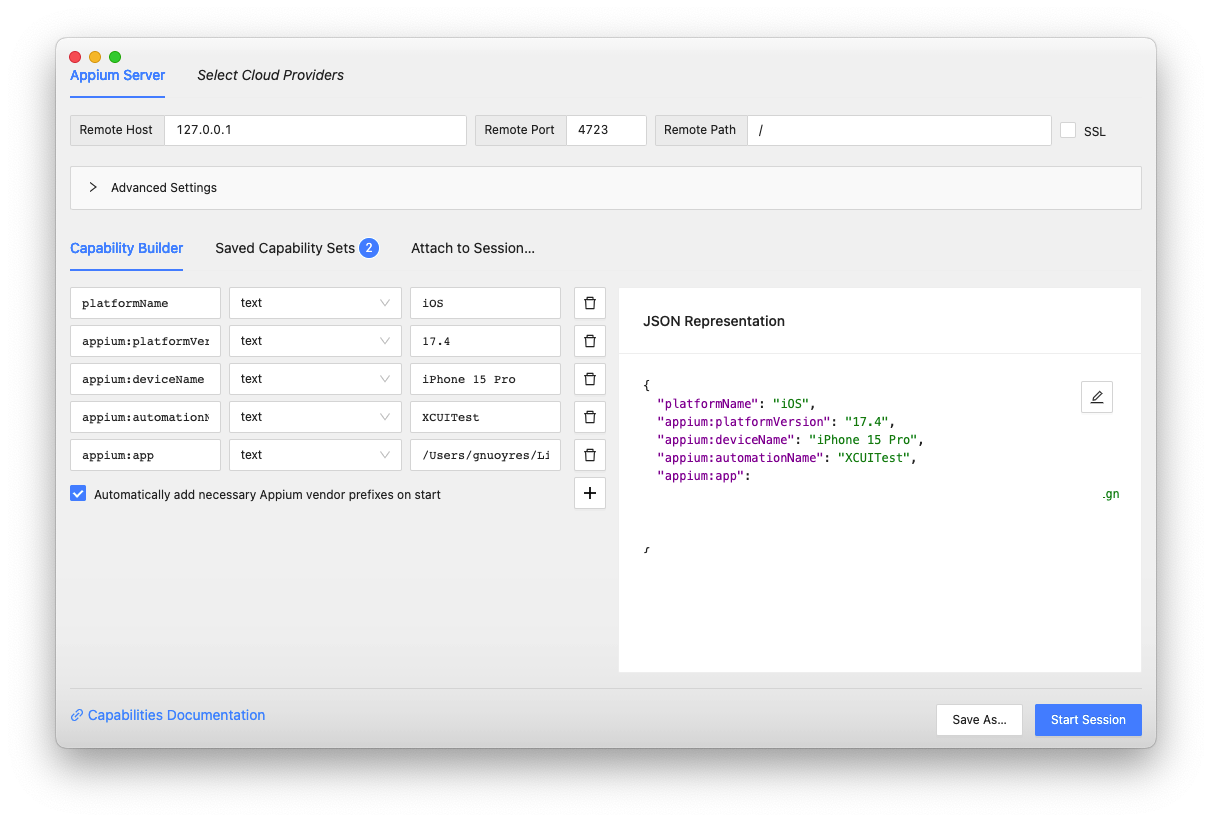The image size is (1212, 822).
Task: Uncheck automatically add Appium vendor prefixes
Action: 78,494
